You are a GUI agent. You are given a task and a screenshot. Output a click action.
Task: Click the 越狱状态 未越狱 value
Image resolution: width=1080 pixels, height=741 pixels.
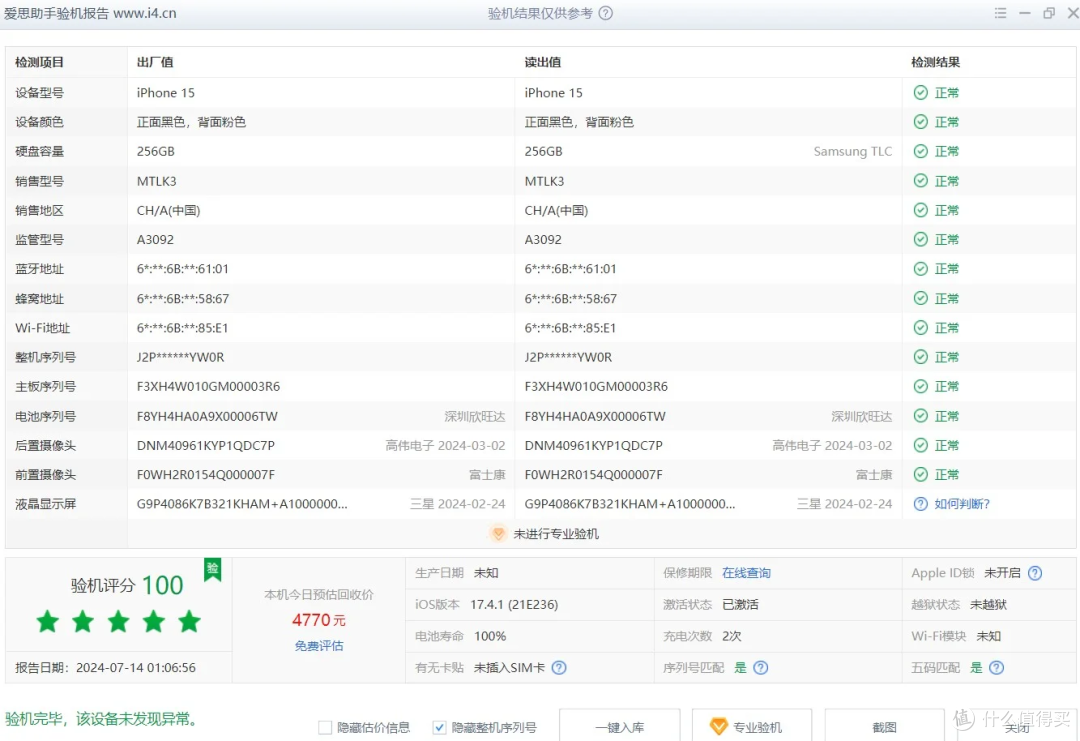click(988, 605)
